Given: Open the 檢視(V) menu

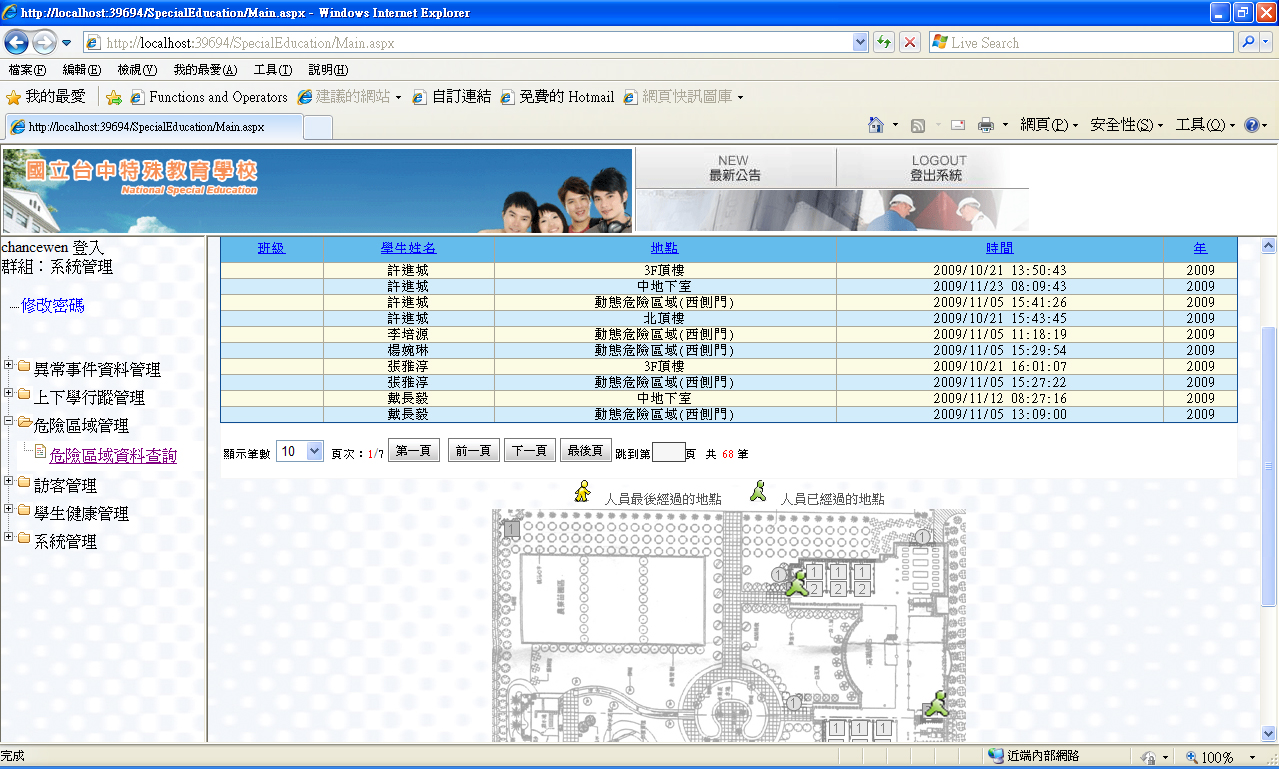Looking at the screenshot, I should (137, 70).
